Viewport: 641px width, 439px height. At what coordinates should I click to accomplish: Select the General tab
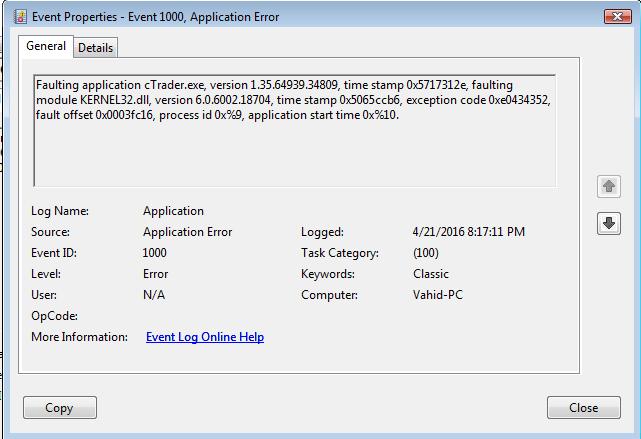[46, 46]
